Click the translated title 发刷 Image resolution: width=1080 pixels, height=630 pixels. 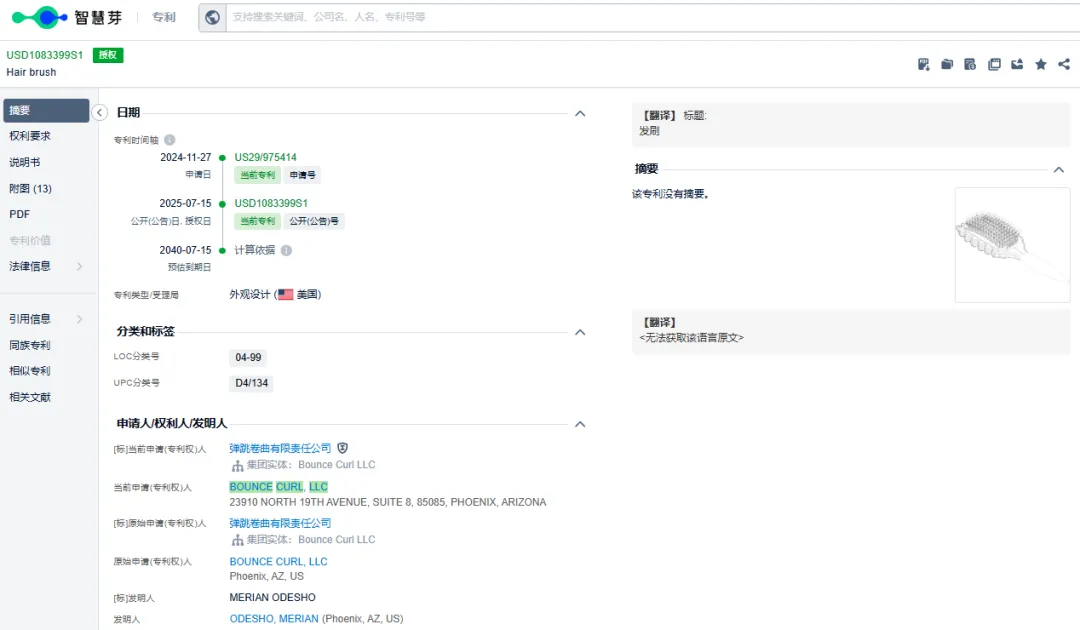pyautogui.click(x=649, y=131)
